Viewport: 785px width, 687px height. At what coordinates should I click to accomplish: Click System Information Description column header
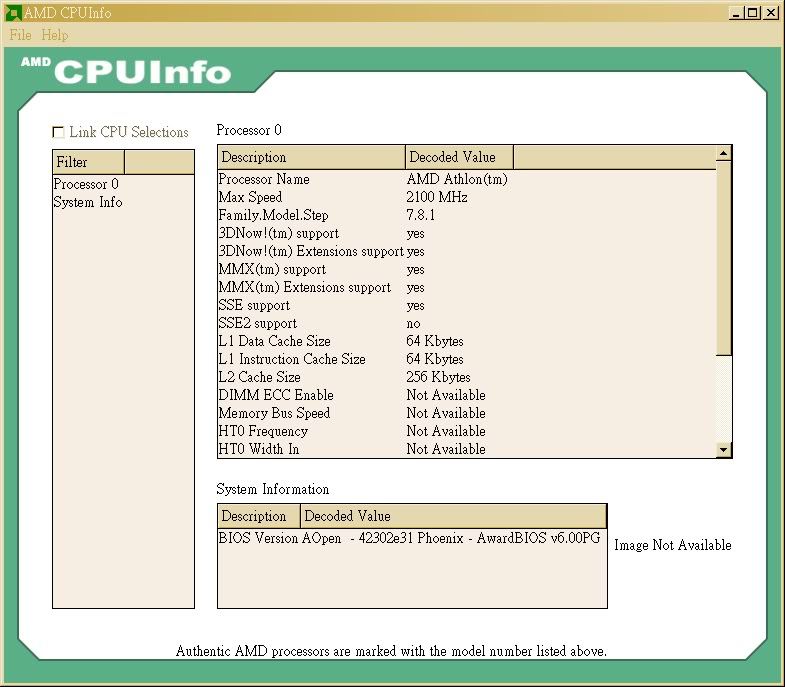tap(259, 516)
